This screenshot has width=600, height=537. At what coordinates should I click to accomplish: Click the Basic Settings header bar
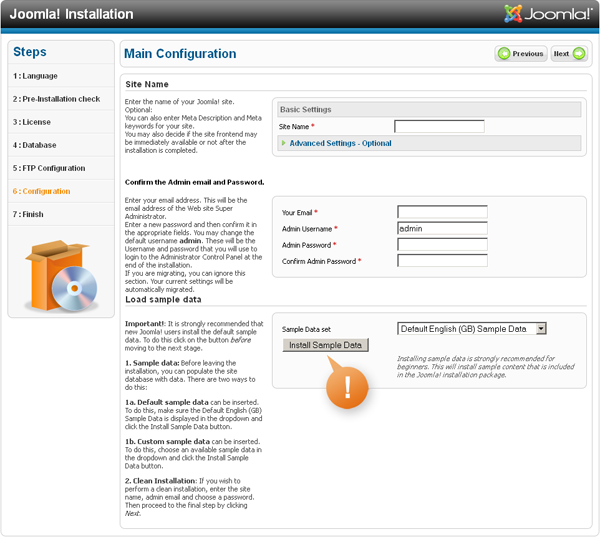pos(429,109)
